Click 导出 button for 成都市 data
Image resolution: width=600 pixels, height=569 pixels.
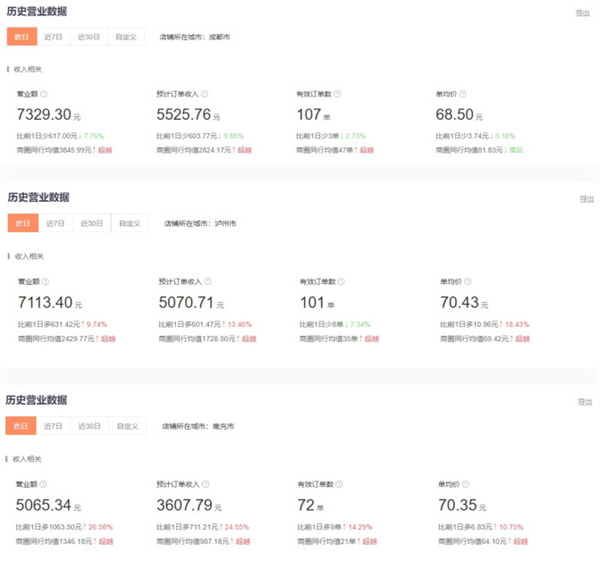(583, 14)
